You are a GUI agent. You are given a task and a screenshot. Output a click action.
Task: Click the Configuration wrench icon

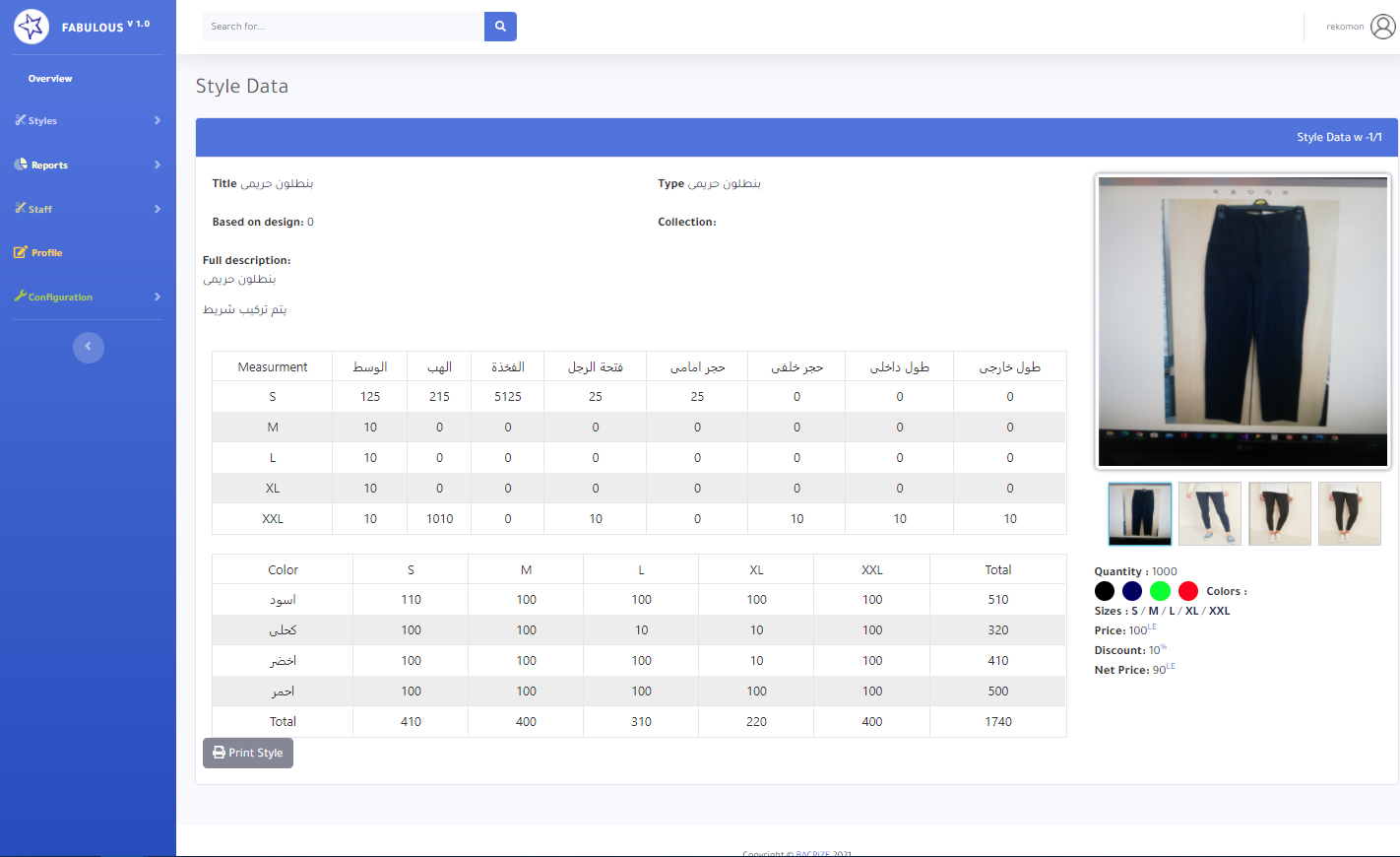click(x=20, y=297)
